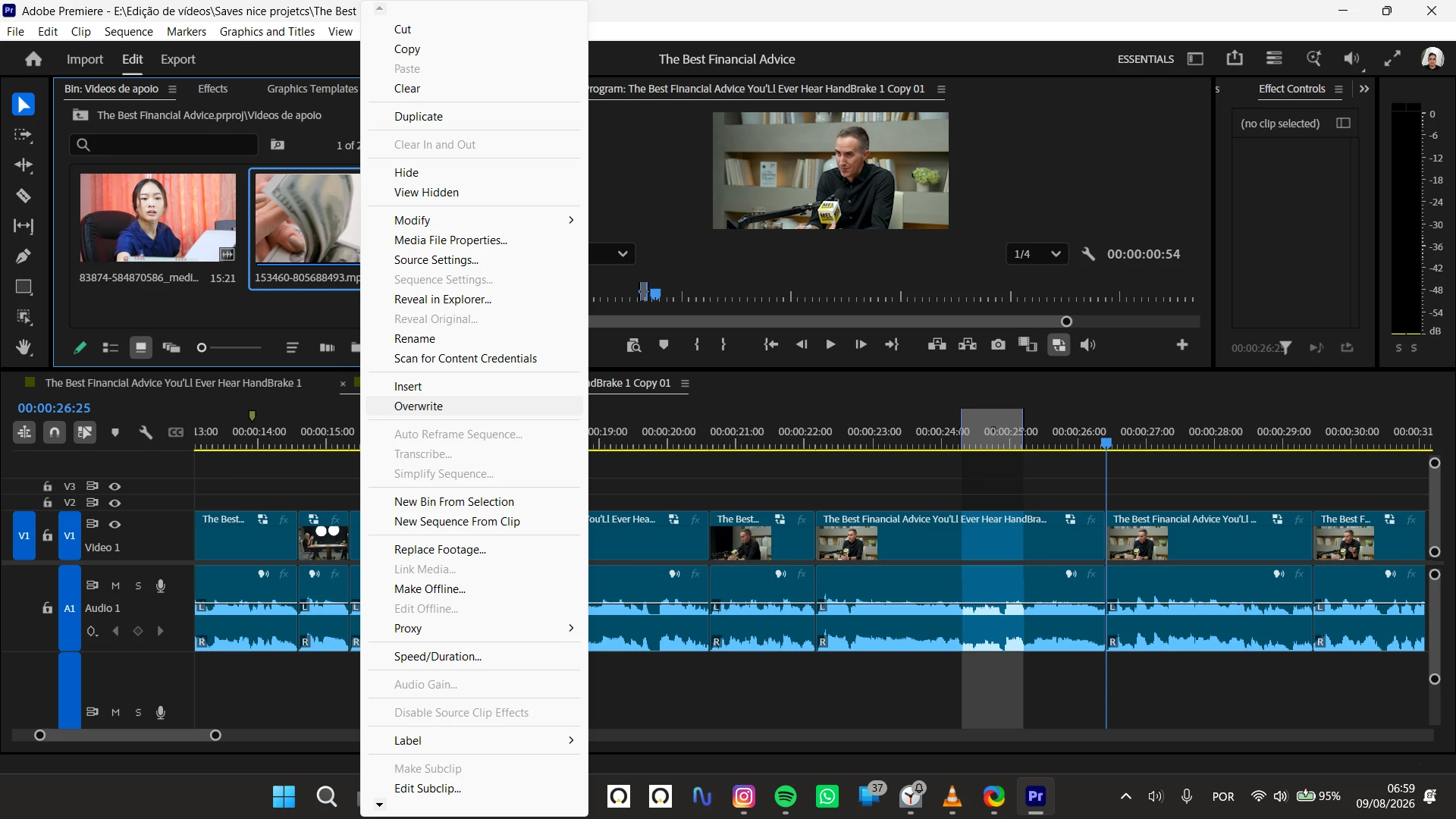Viewport: 1456px width, 819px height.
Task: Toggle track lock on Audio 1
Action: tap(48, 607)
